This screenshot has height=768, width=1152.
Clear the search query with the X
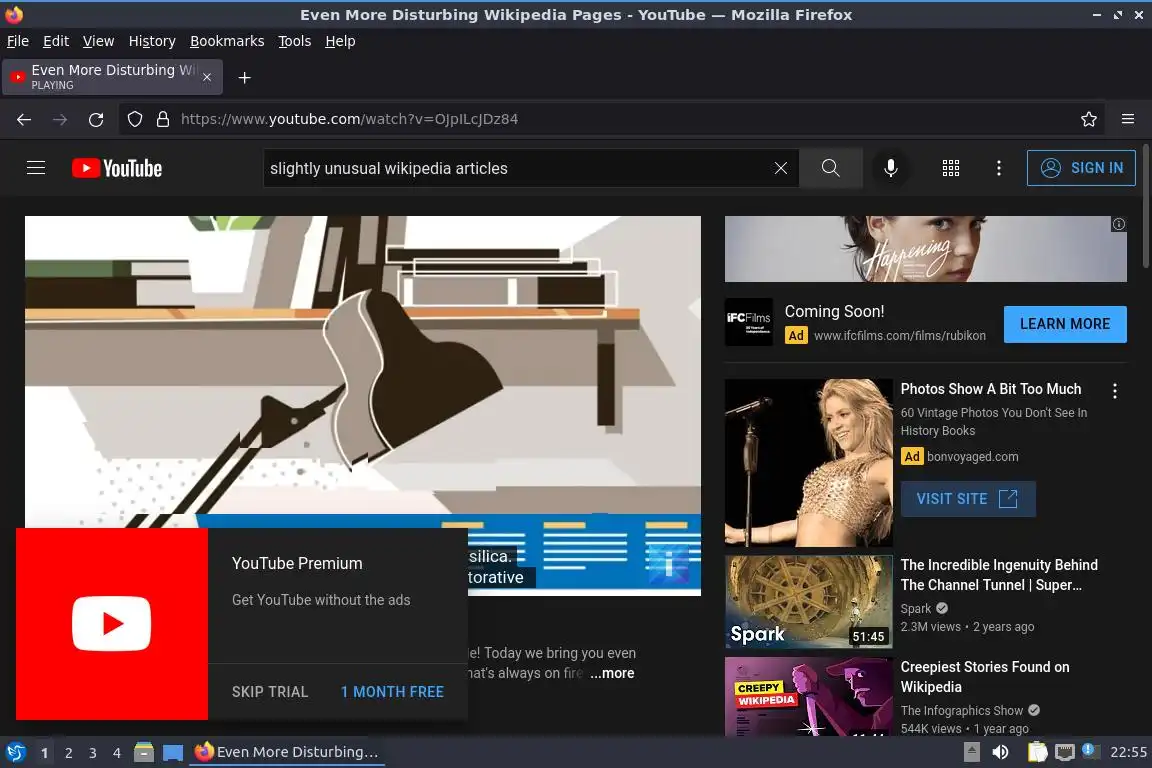point(781,168)
